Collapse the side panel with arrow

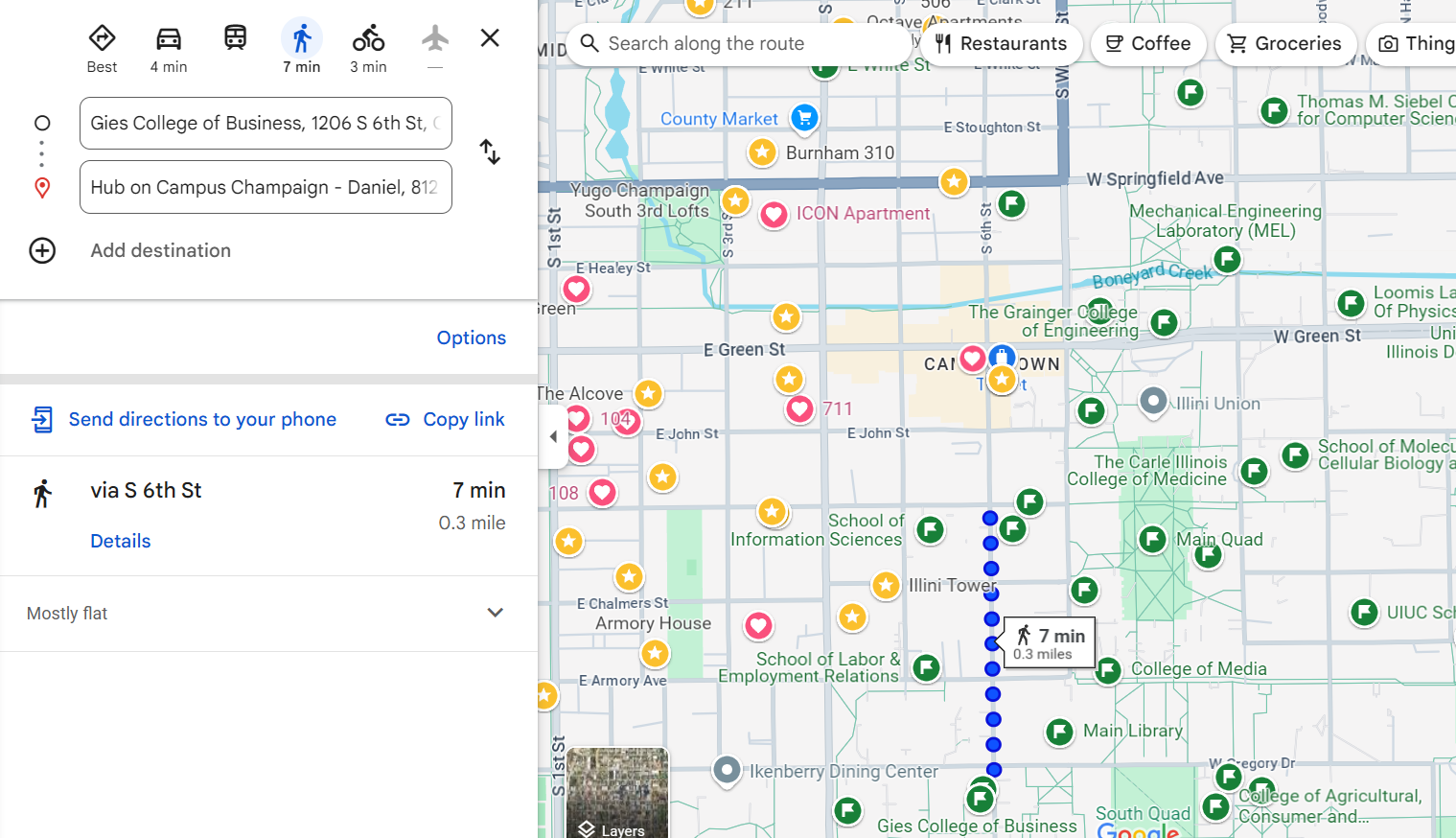point(553,436)
